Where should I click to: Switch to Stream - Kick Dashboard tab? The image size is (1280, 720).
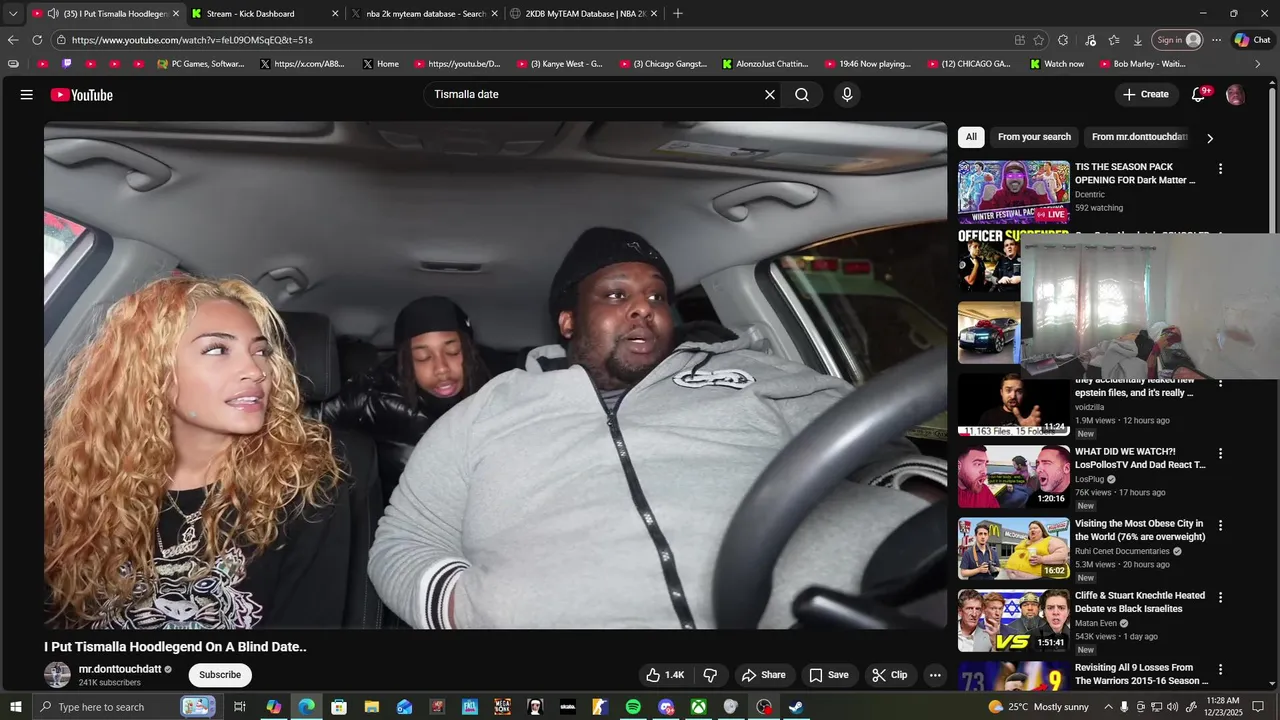(265, 14)
